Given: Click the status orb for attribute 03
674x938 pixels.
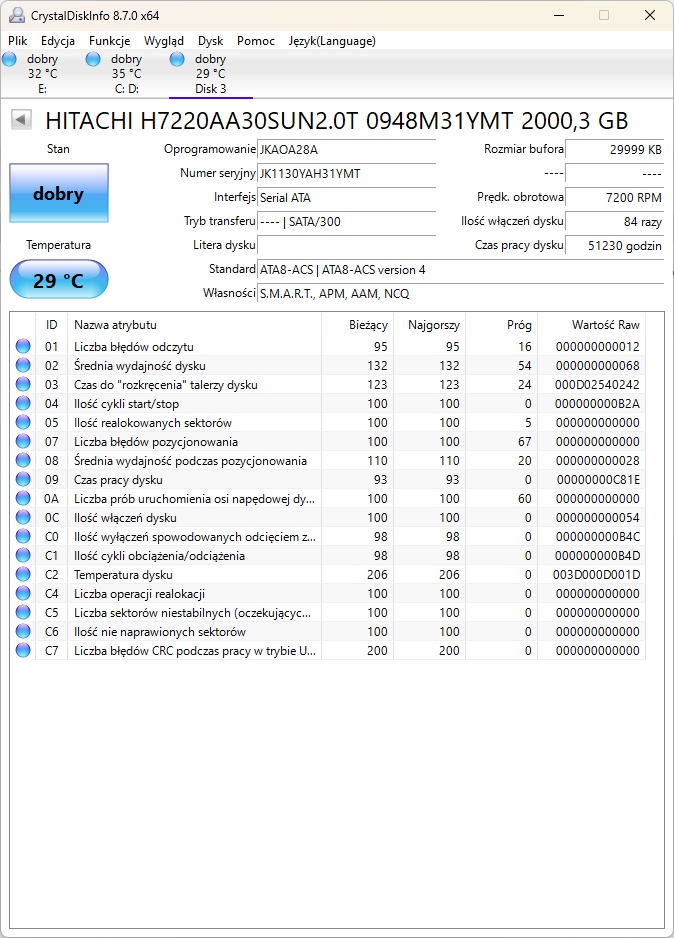Looking at the screenshot, I should [23, 385].
